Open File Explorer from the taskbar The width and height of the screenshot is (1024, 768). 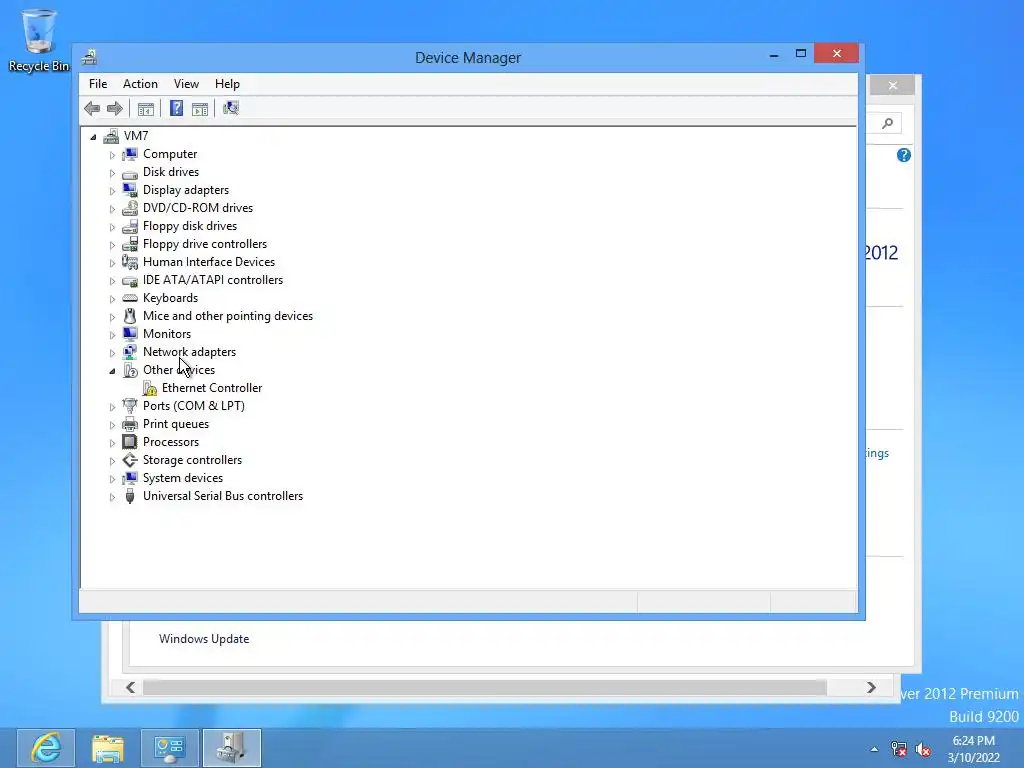pyautogui.click(x=108, y=748)
